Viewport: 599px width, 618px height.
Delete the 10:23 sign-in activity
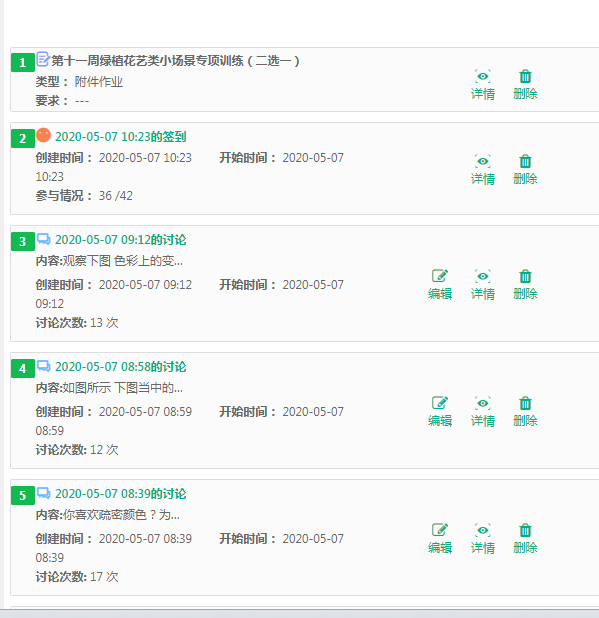click(x=525, y=170)
